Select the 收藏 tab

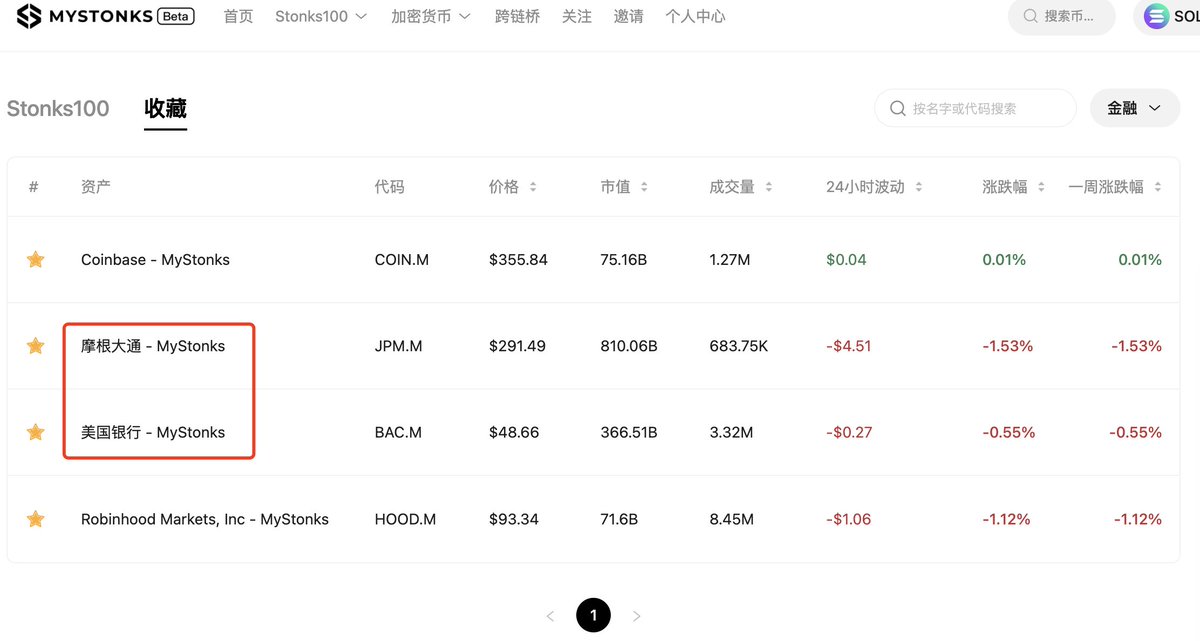pyautogui.click(x=165, y=109)
